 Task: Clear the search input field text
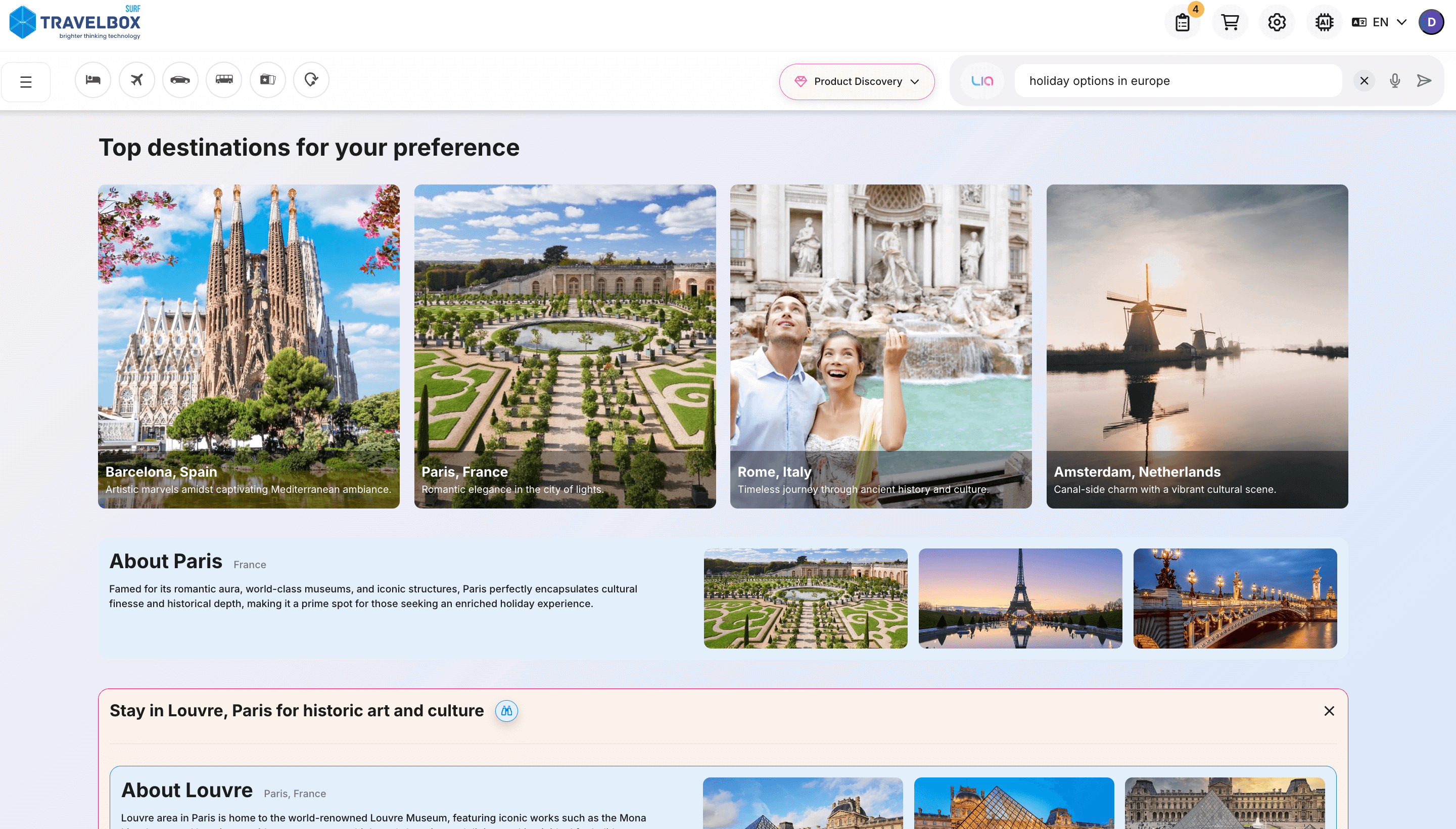click(x=1364, y=80)
